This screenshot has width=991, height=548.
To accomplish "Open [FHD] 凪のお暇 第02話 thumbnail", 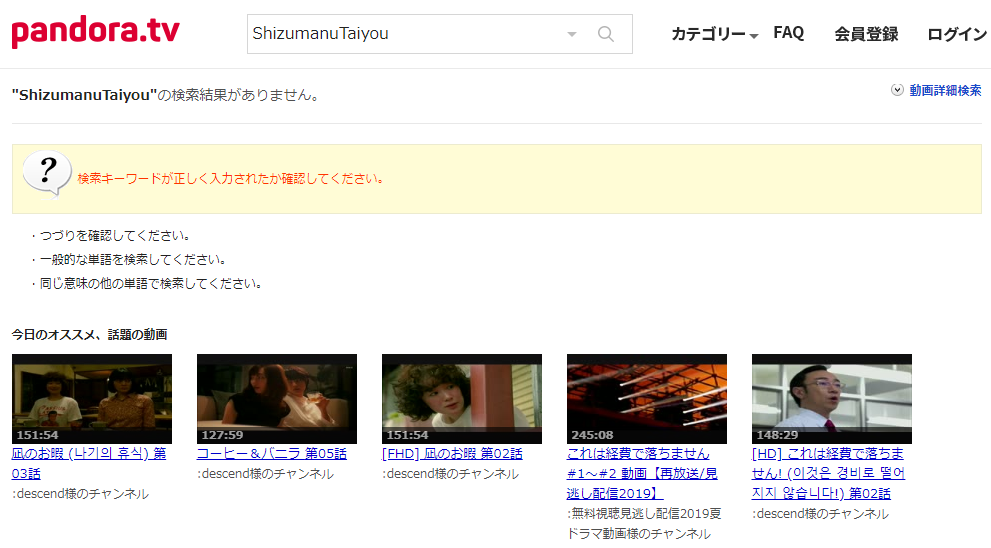I will coord(462,399).
